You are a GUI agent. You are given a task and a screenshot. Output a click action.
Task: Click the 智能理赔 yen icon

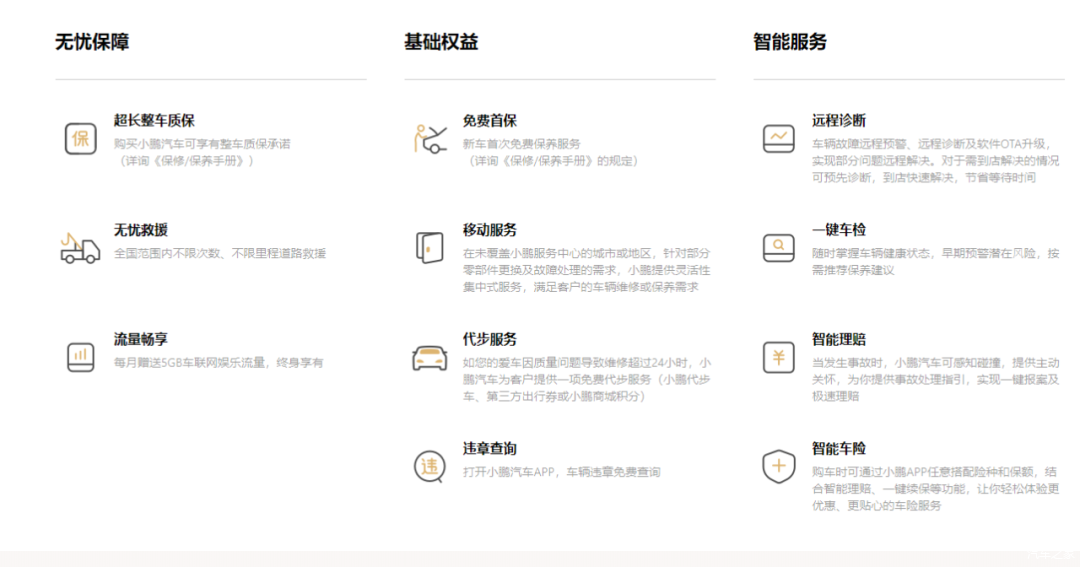coord(778,357)
